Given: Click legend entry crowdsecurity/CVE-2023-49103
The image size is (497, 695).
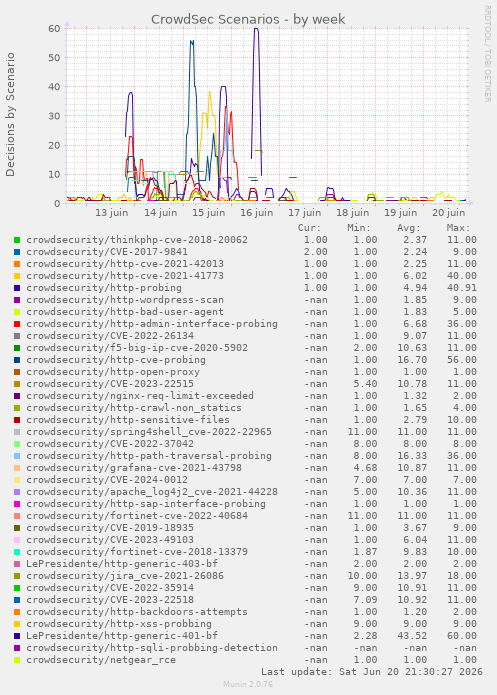Looking at the screenshot, I should click(110, 540).
